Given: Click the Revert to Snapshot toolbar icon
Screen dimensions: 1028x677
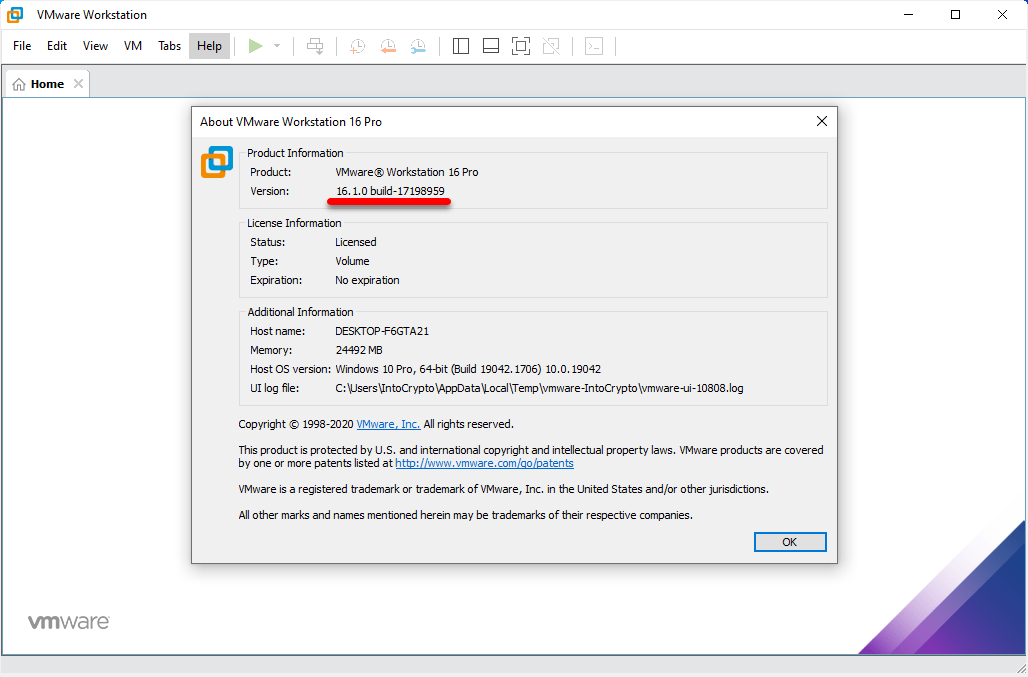Looking at the screenshot, I should tap(388, 46).
